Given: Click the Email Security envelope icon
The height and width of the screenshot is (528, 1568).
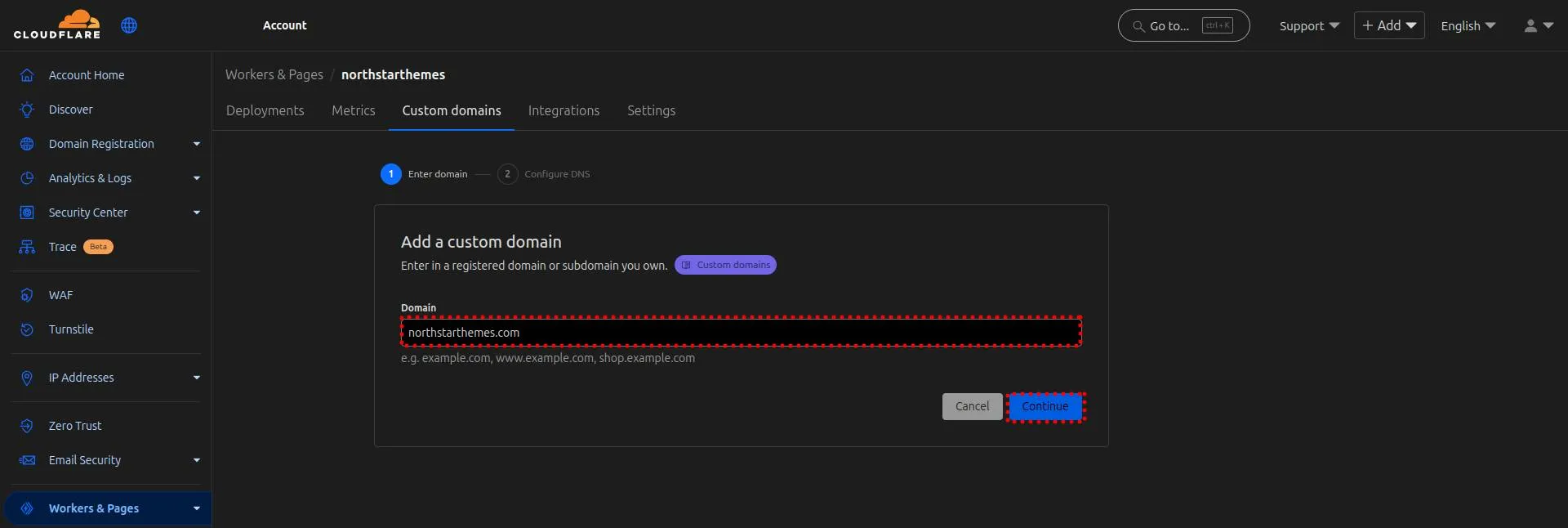Looking at the screenshot, I should (x=27, y=460).
